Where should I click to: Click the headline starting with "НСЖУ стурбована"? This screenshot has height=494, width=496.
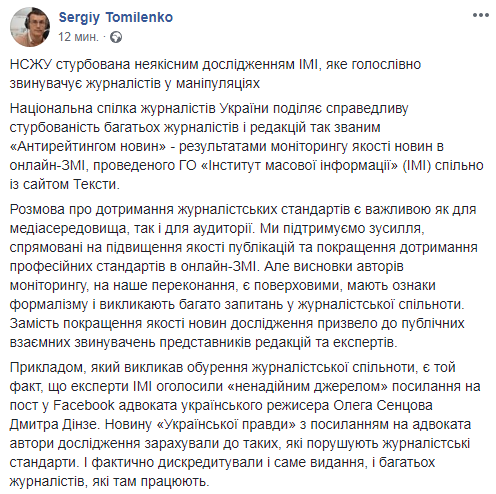(215, 74)
